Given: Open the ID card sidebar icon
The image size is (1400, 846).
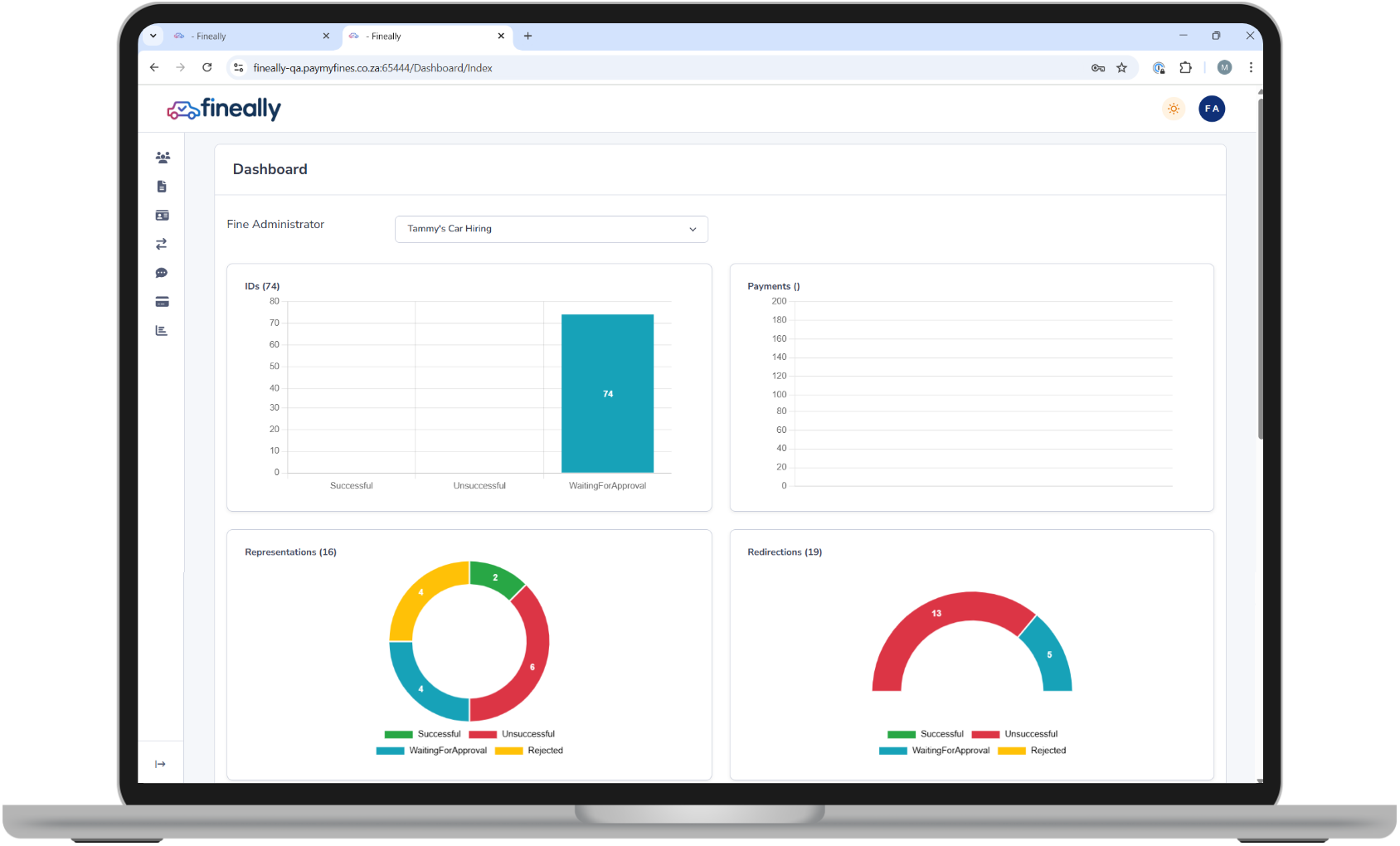Looking at the screenshot, I should click(x=163, y=216).
